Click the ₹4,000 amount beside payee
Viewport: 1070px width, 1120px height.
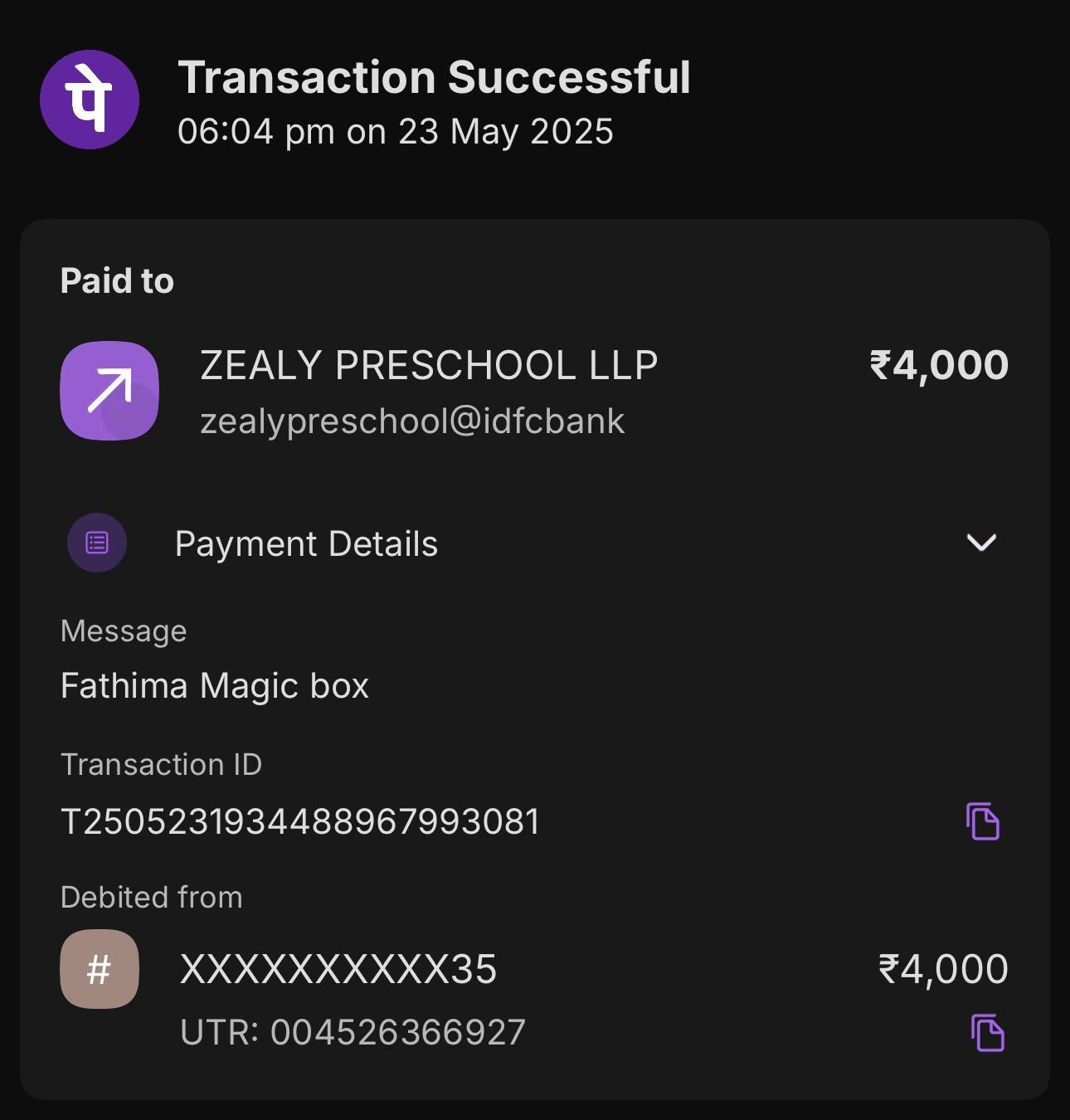click(x=939, y=366)
